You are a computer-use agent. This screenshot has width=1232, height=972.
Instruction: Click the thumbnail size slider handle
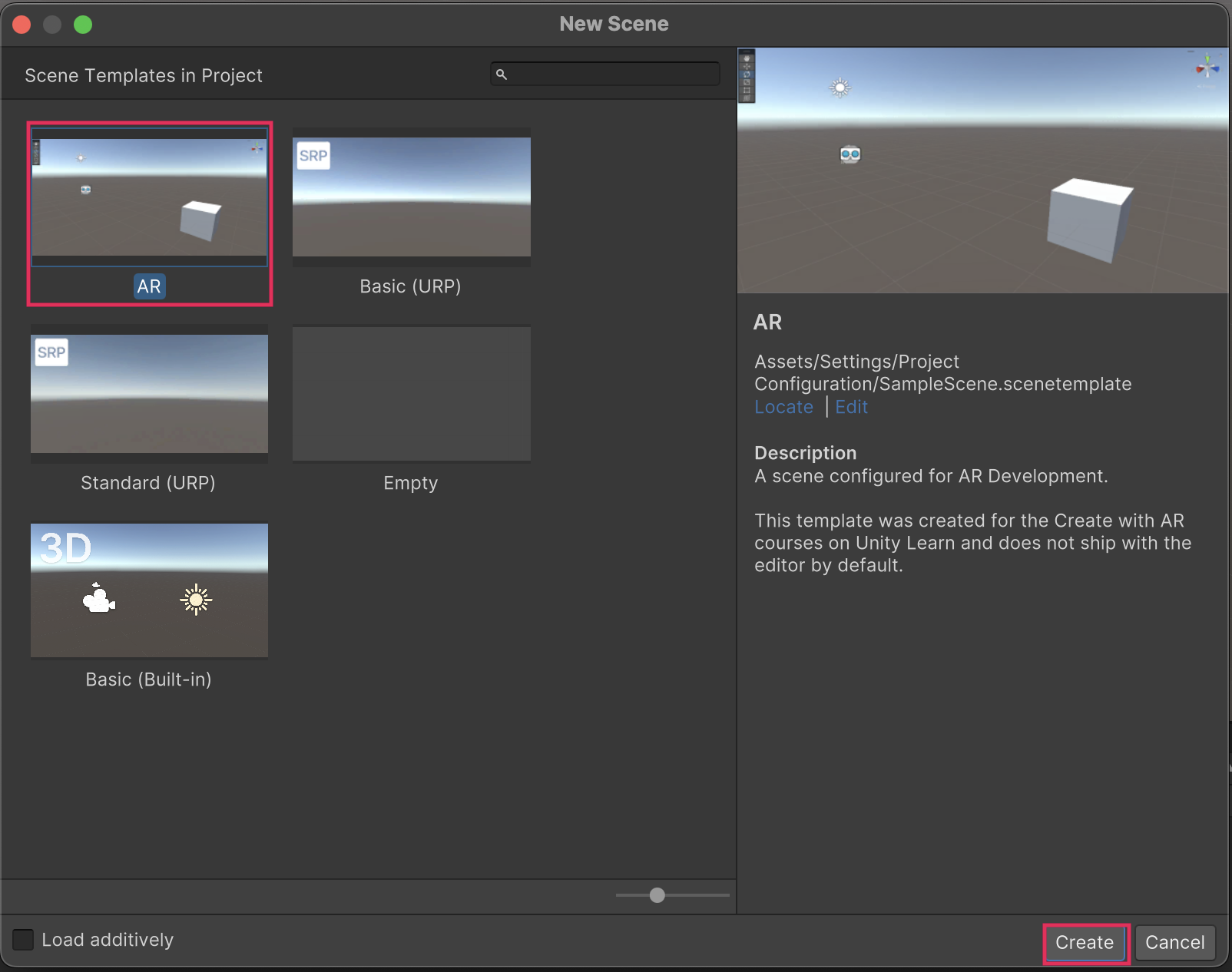(x=657, y=895)
